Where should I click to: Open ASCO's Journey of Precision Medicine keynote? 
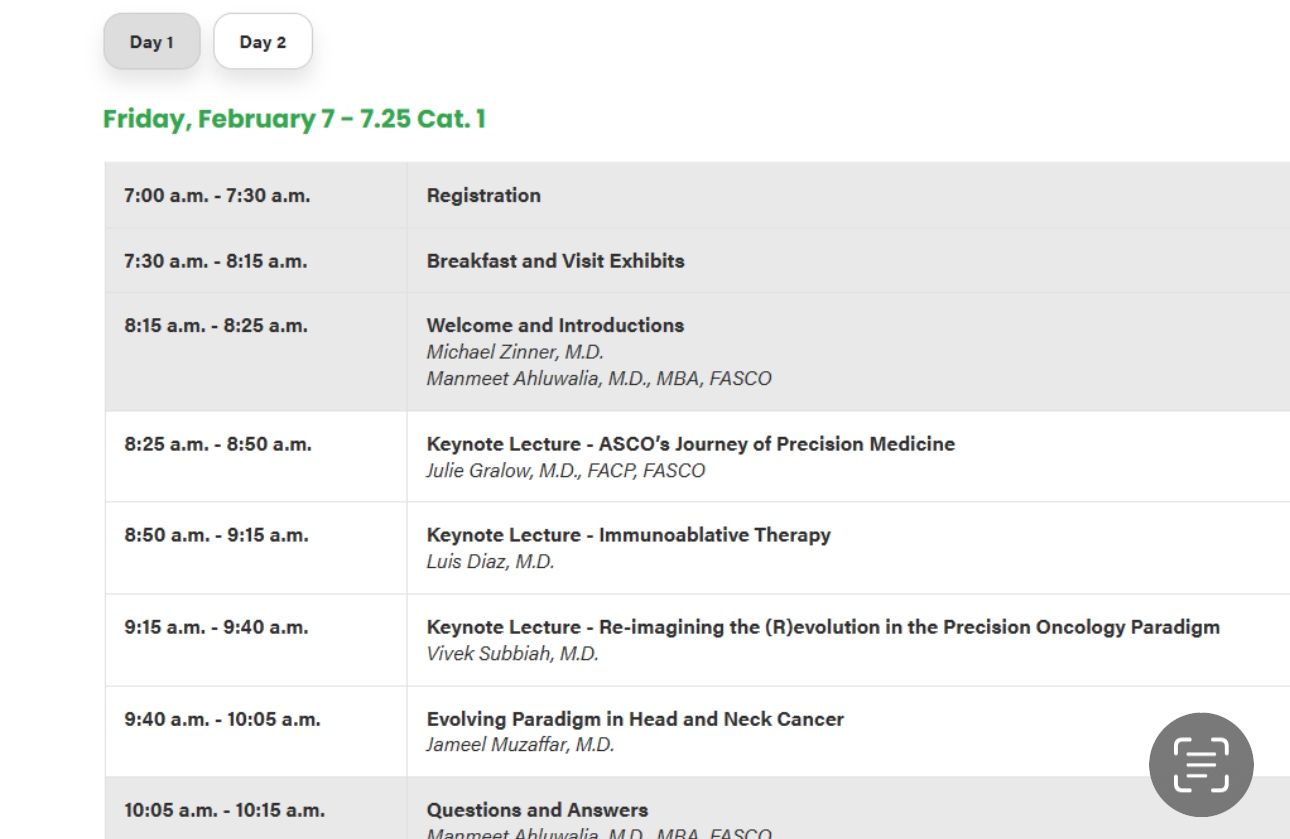tap(691, 444)
